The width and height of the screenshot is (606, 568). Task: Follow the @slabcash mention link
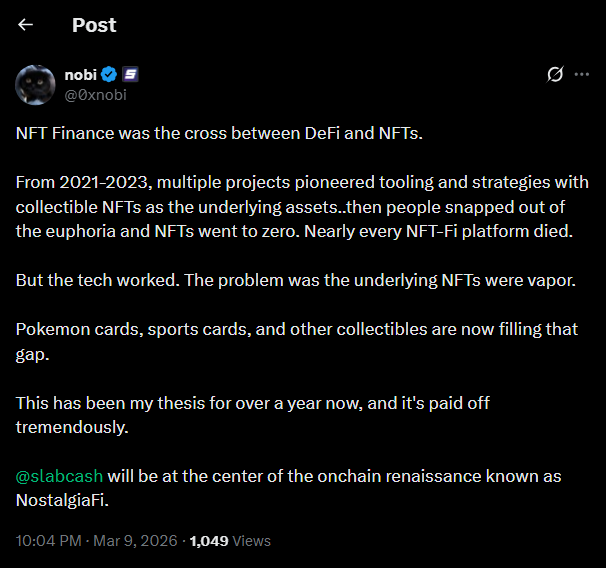59,475
